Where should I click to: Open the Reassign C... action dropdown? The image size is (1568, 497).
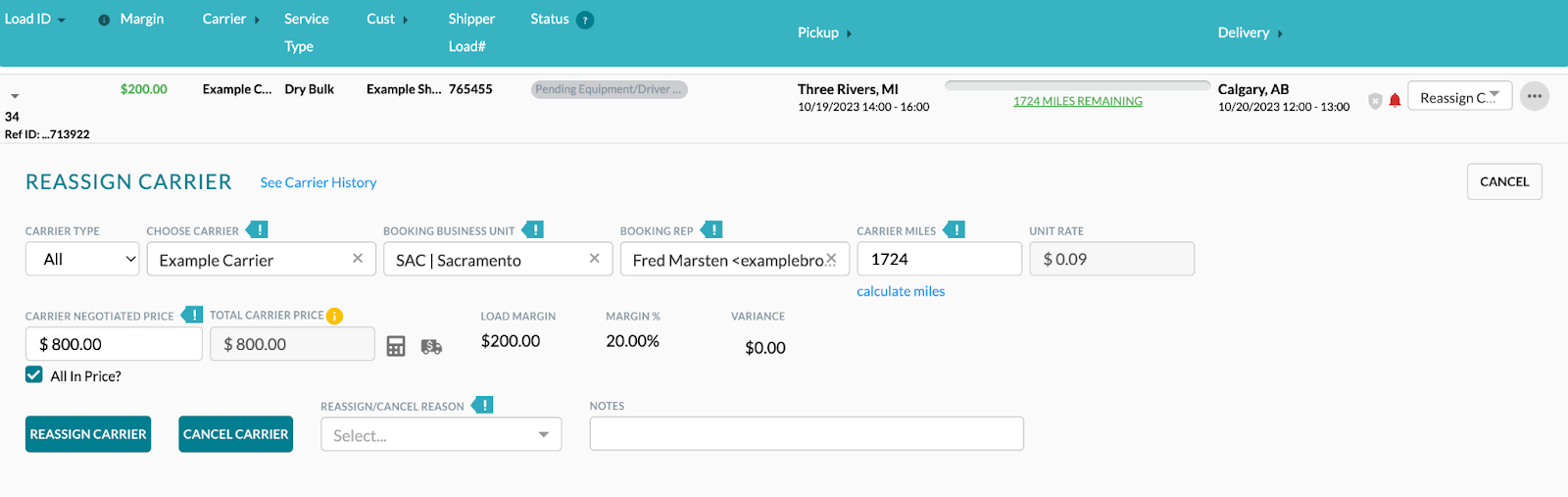coord(1459,96)
